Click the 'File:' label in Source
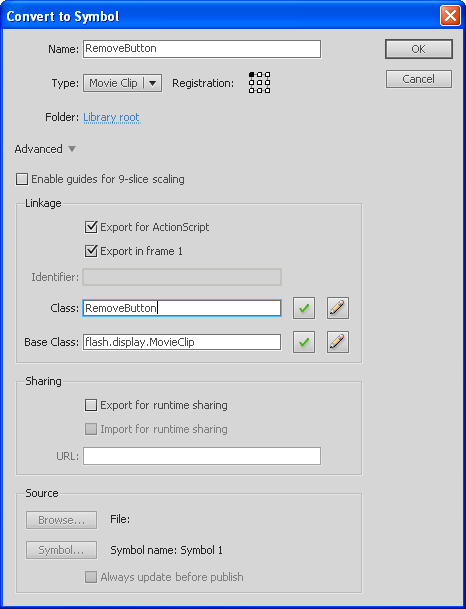 point(120,519)
